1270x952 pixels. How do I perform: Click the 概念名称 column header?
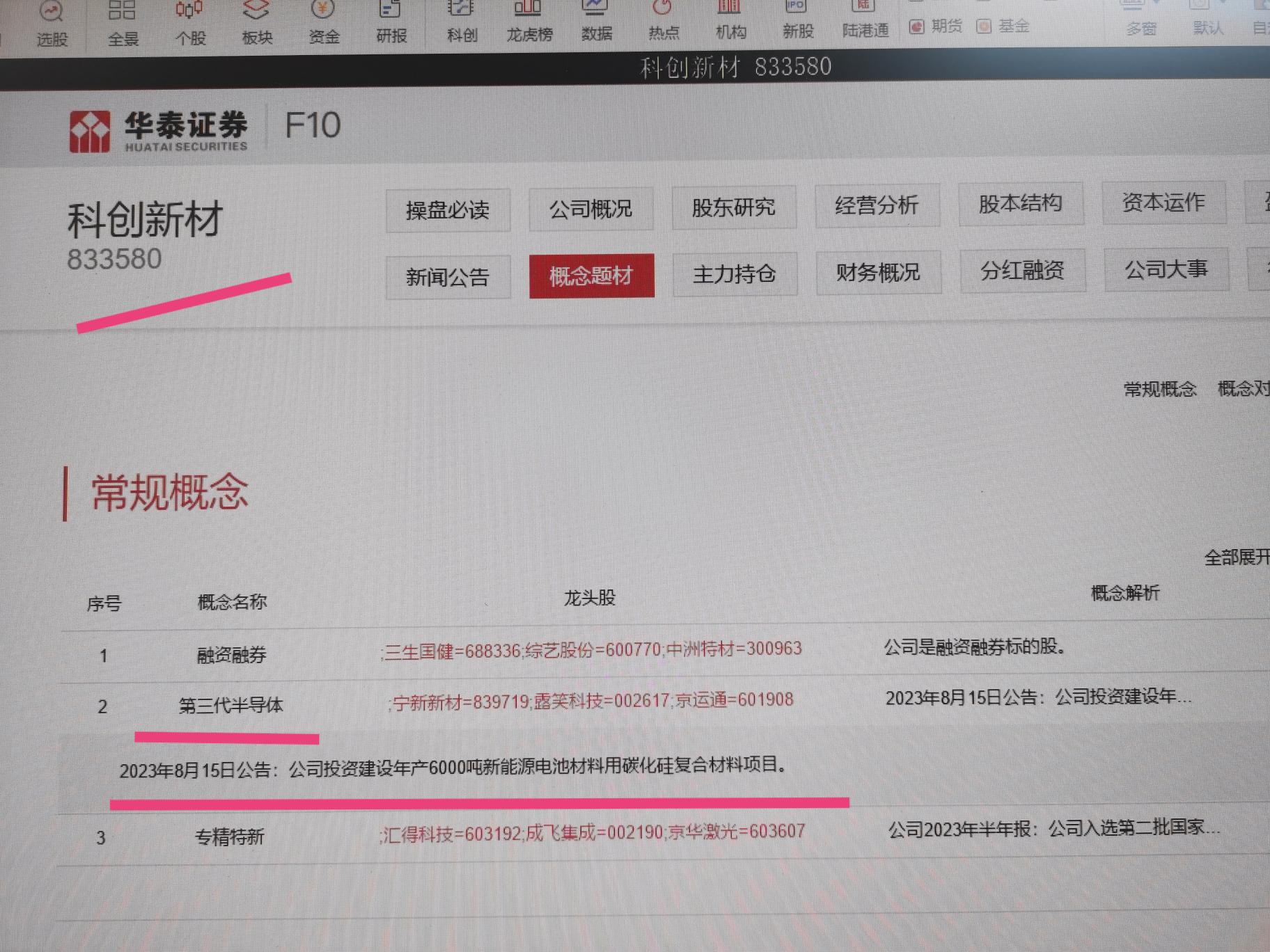pyautogui.click(x=232, y=602)
